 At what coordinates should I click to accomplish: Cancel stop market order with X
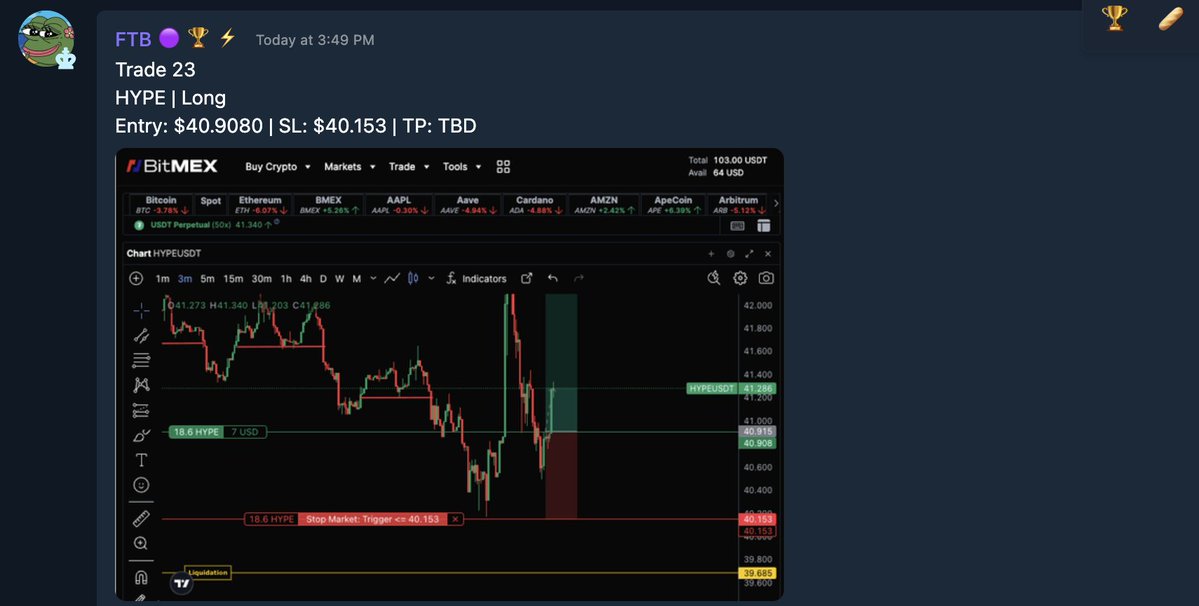[455, 519]
